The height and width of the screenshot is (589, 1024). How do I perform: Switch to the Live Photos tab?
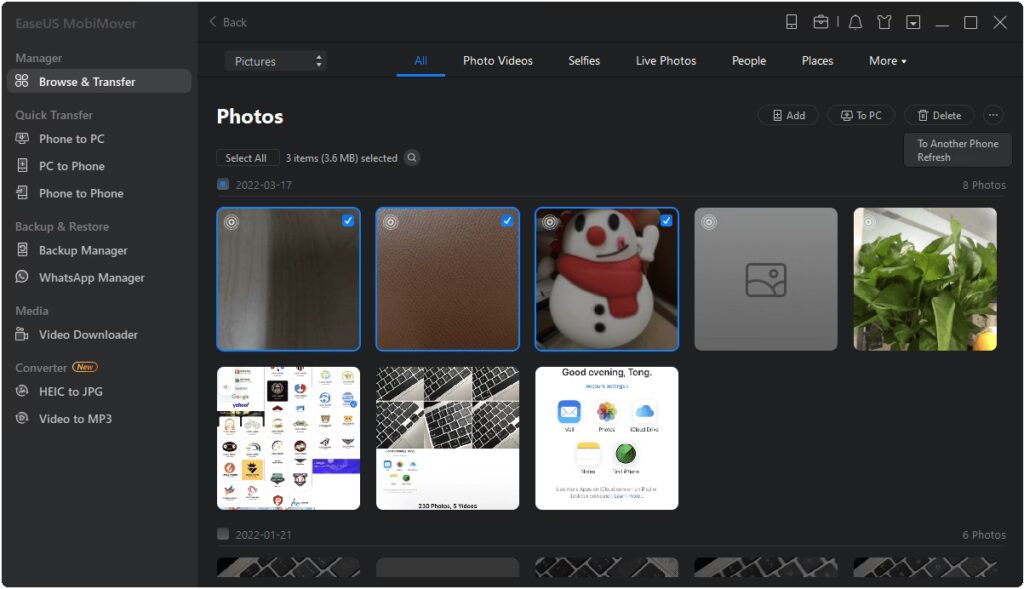665,61
